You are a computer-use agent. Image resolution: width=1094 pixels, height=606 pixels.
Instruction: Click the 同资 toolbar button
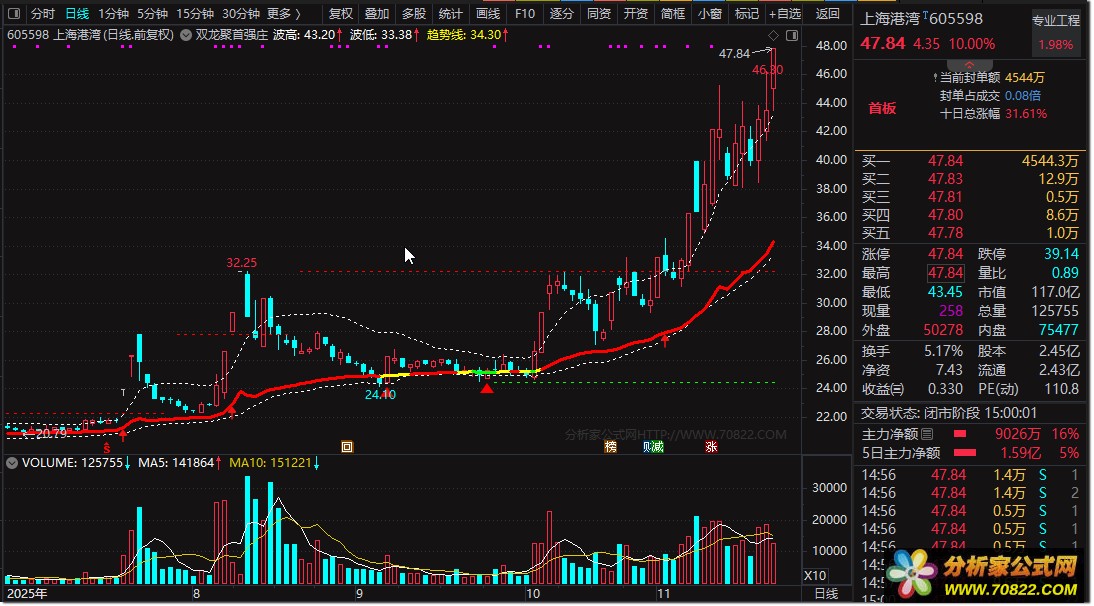point(599,13)
